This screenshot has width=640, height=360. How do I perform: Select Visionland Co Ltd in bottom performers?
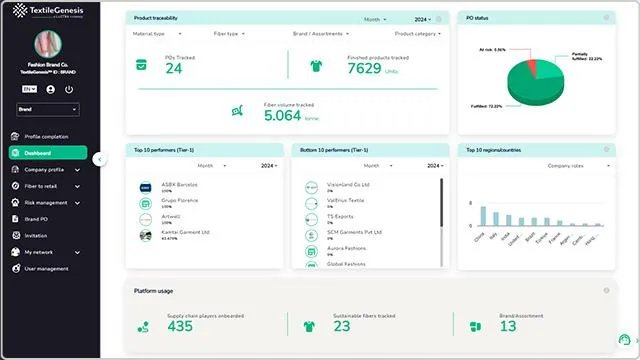click(x=348, y=184)
